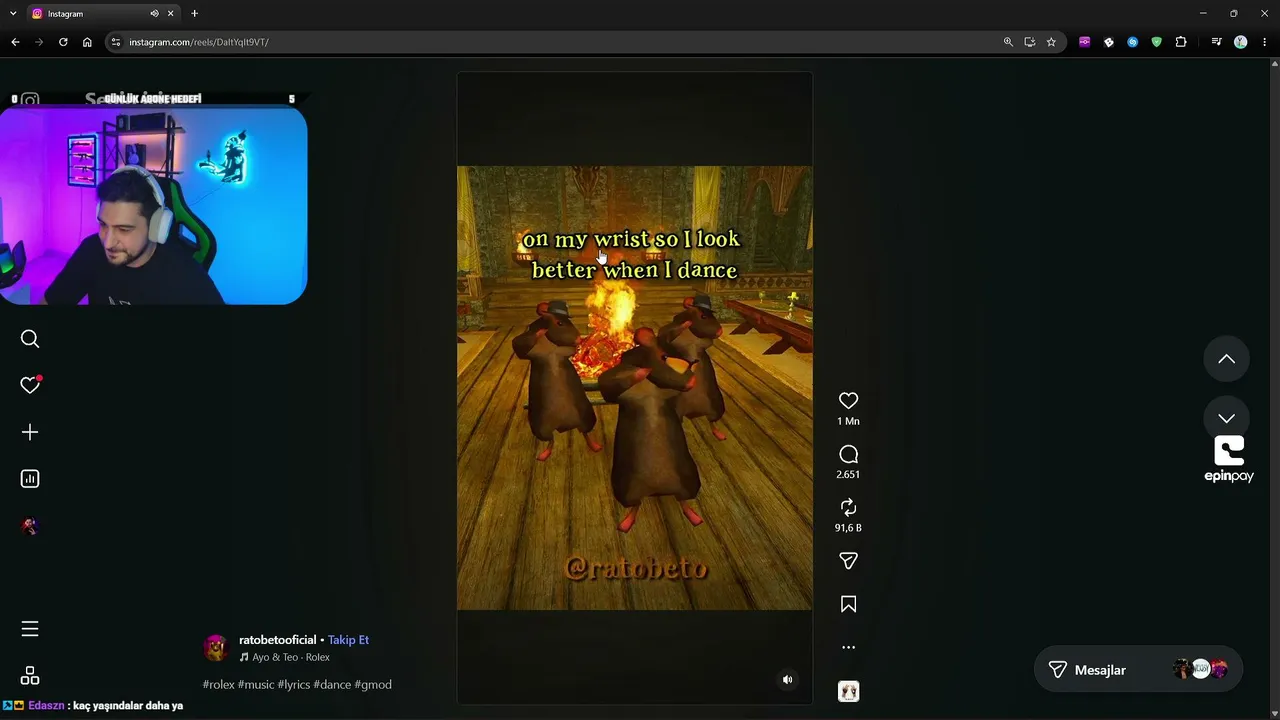This screenshot has height=720, width=1280.
Task: Open the #rolex hashtag
Action: click(218, 685)
